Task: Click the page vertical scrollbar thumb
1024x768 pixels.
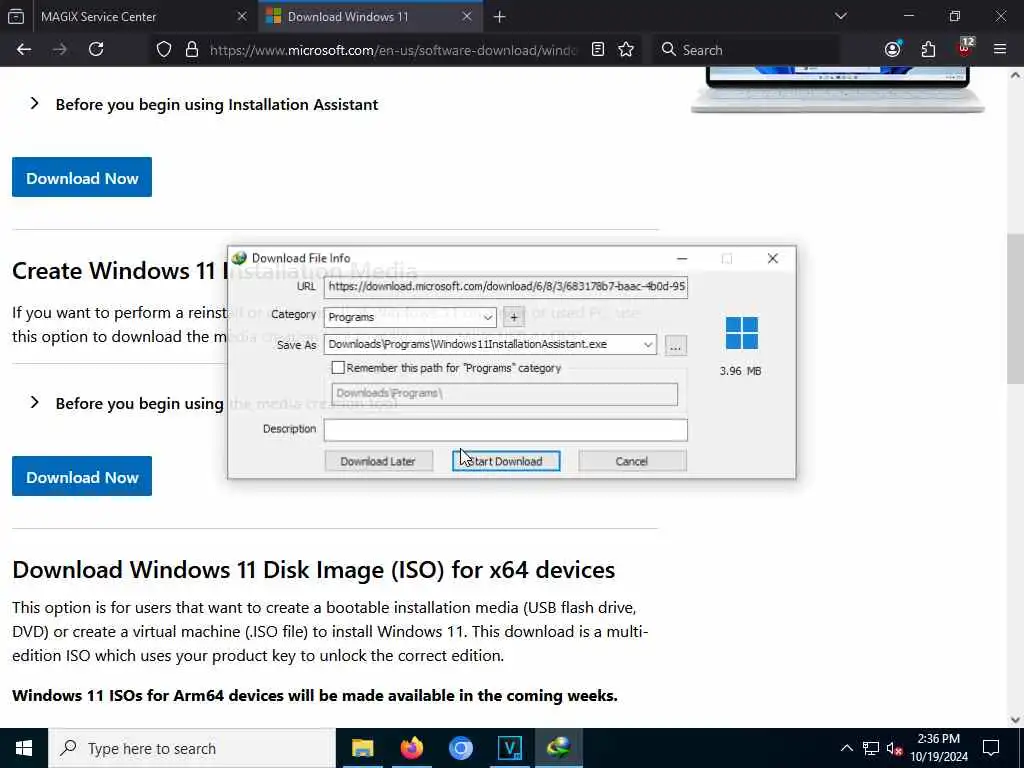Action: point(1015,308)
